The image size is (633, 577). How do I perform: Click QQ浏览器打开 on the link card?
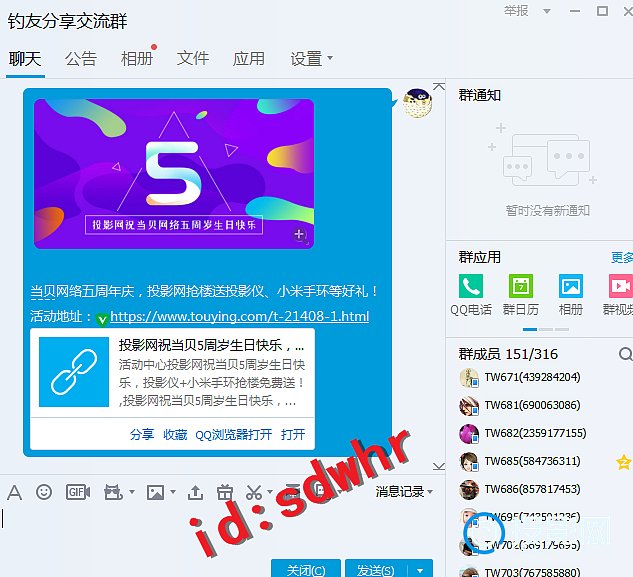point(233,434)
